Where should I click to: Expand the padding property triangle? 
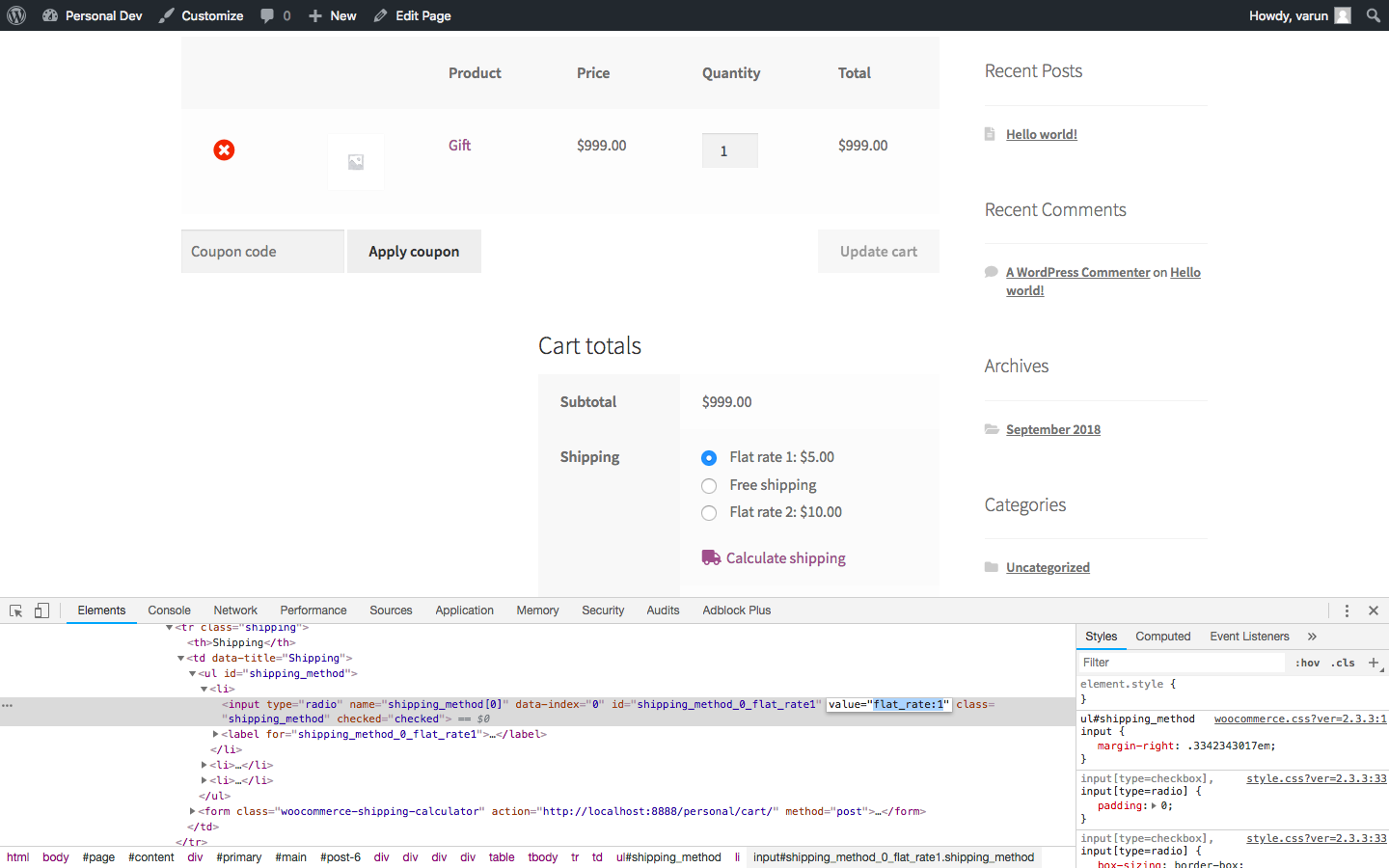(x=1154, y=805)
